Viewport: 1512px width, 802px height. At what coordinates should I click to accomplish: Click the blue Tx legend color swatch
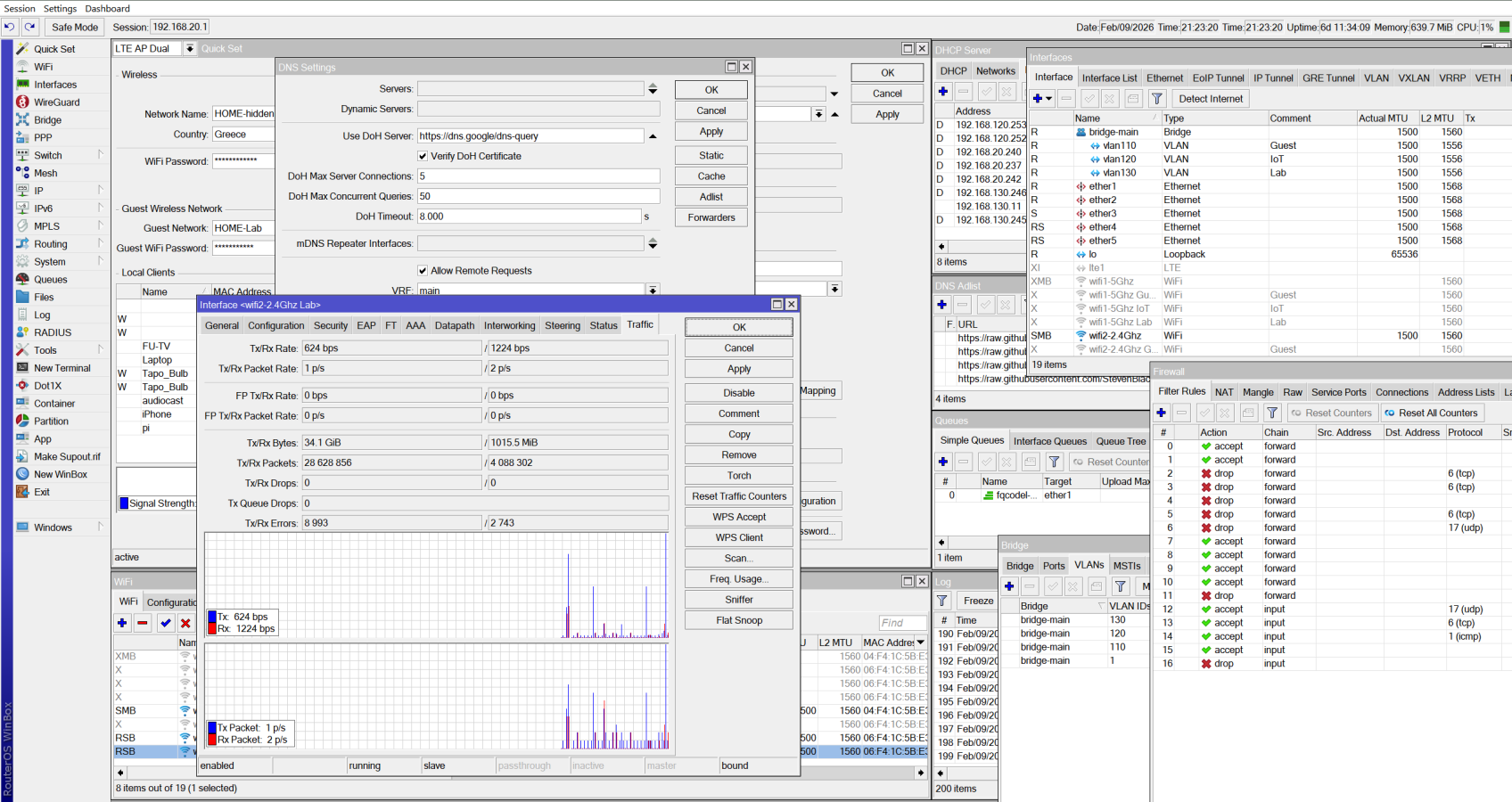212,617
